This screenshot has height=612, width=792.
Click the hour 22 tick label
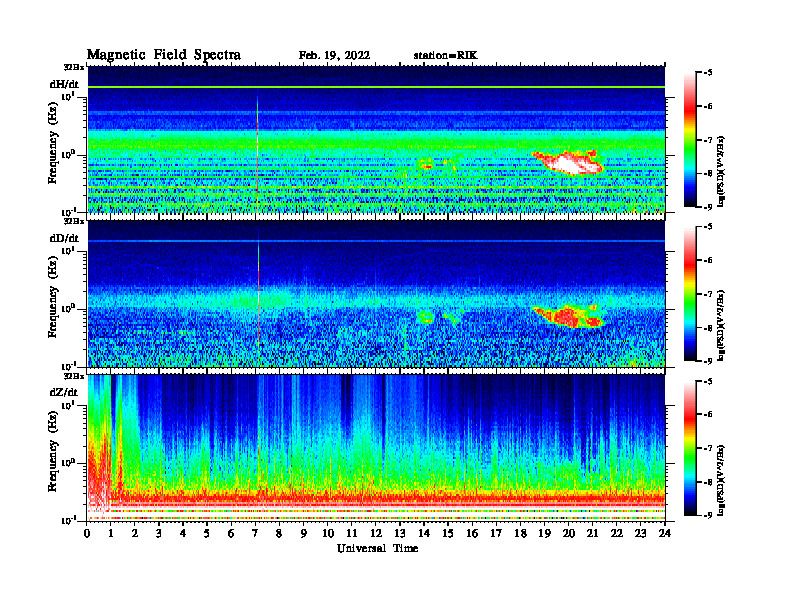(x=616, y=534)
